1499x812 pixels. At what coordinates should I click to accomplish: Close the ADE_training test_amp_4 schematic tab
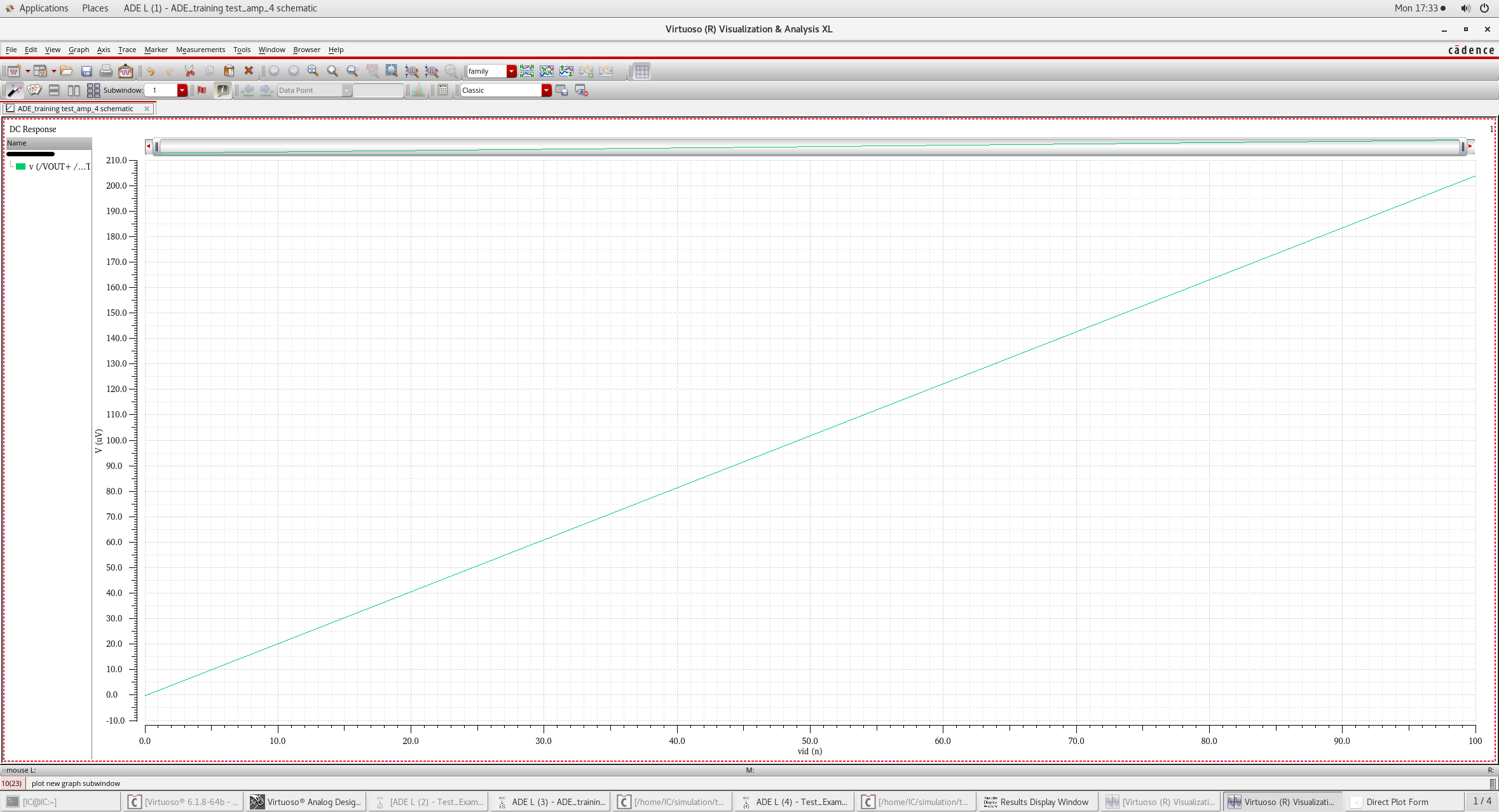coord(147,109)
